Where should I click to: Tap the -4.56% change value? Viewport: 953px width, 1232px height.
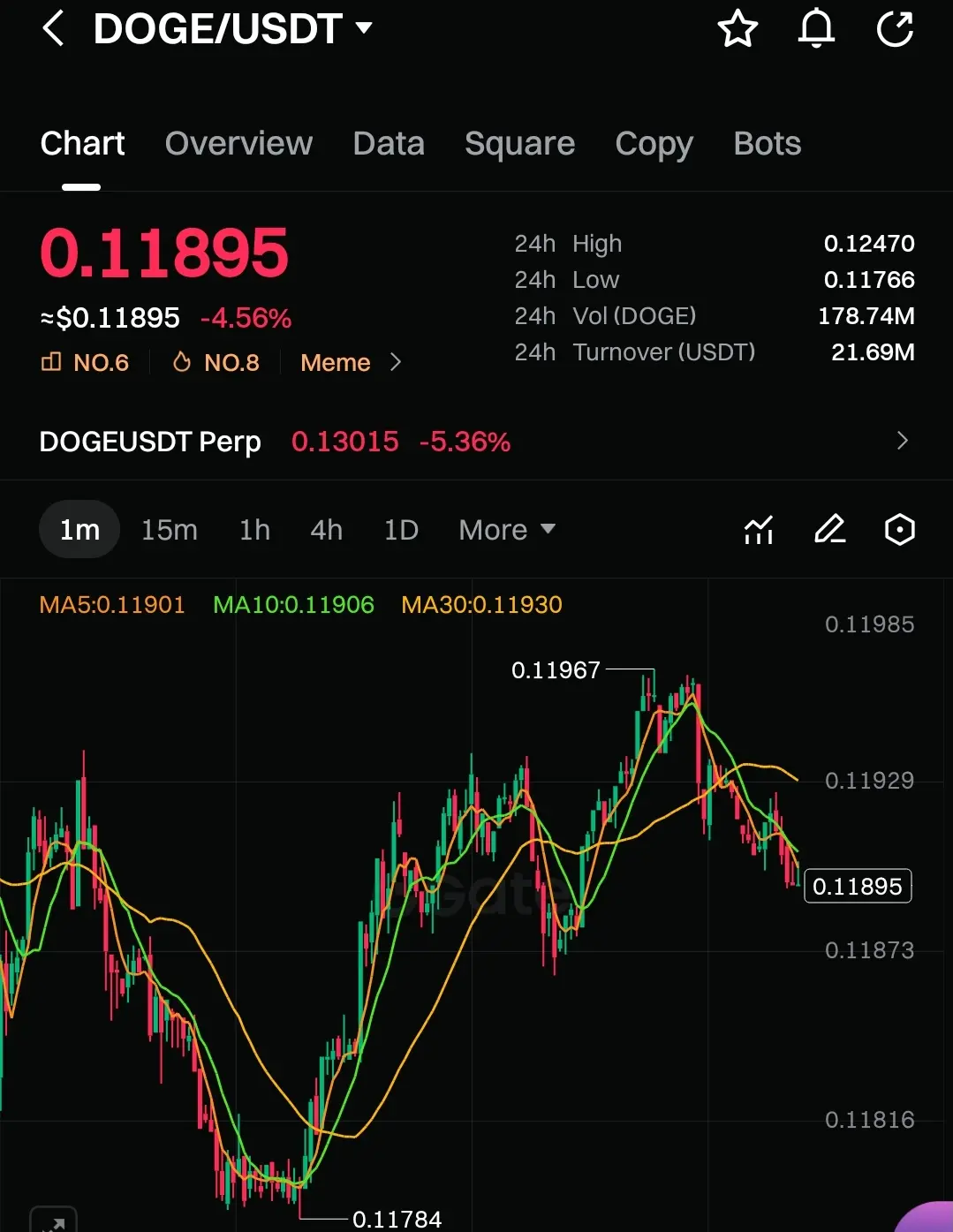246,318
